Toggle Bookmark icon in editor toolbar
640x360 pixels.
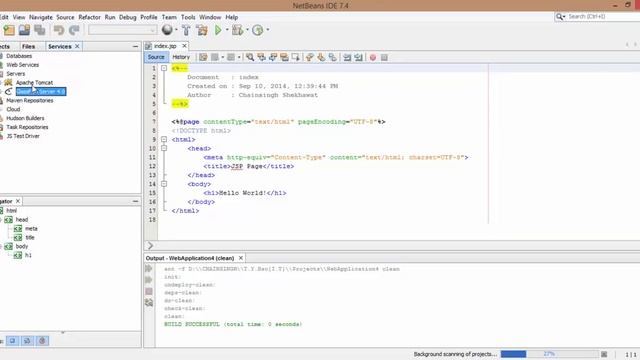tap(333, 58)
